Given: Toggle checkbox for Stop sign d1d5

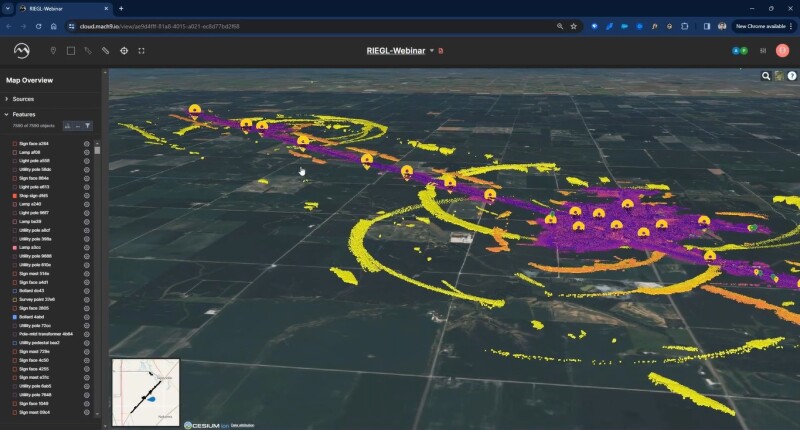Looking at the screenshot, I should tap(14, 196).
